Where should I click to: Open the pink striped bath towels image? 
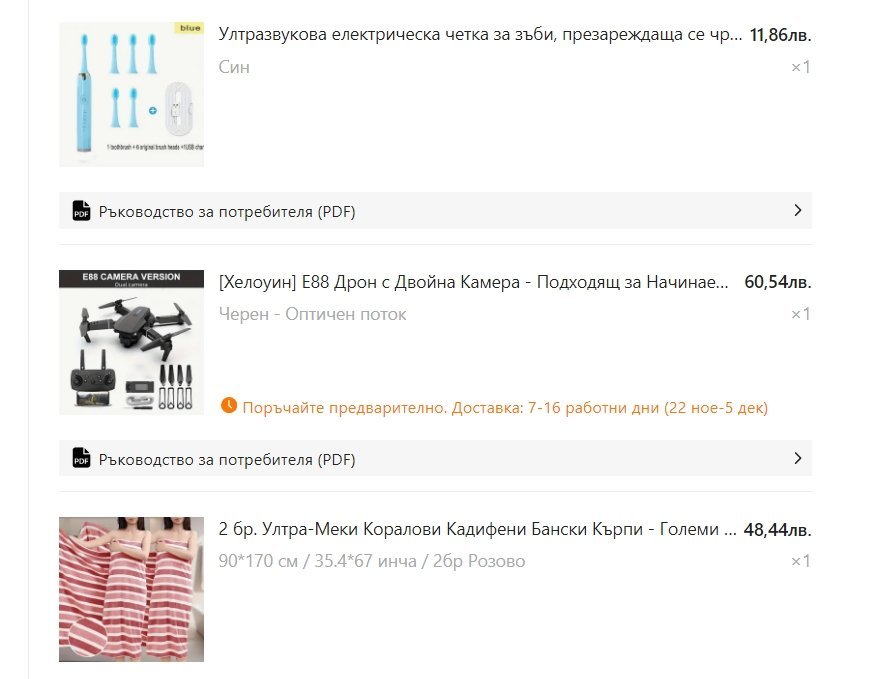131,590
